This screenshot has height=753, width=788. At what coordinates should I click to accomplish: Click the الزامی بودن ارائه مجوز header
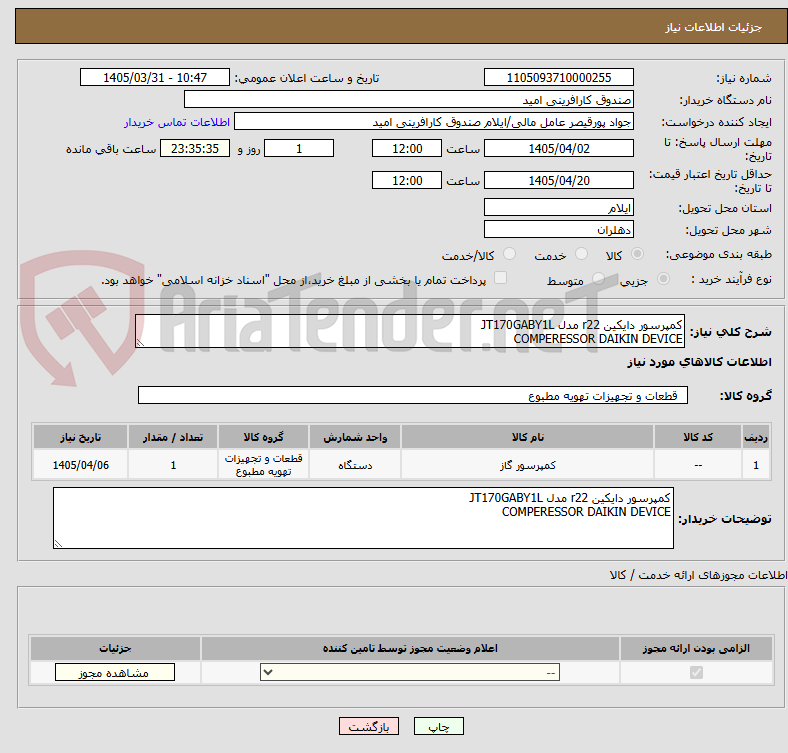click(x=696, y=648)
